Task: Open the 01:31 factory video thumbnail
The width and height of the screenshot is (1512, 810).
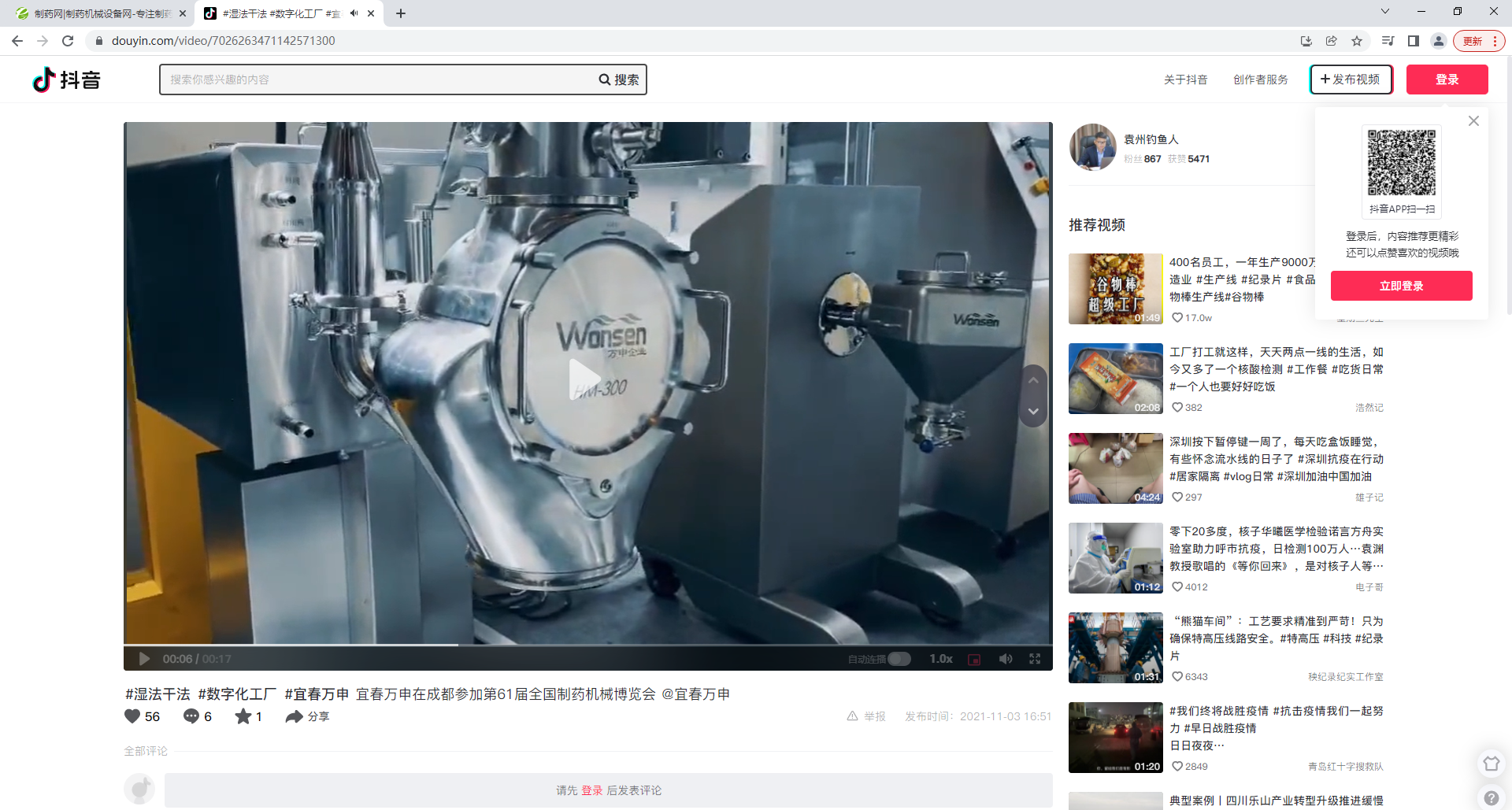Action: pyautogui.click(x=1115, y=648)
